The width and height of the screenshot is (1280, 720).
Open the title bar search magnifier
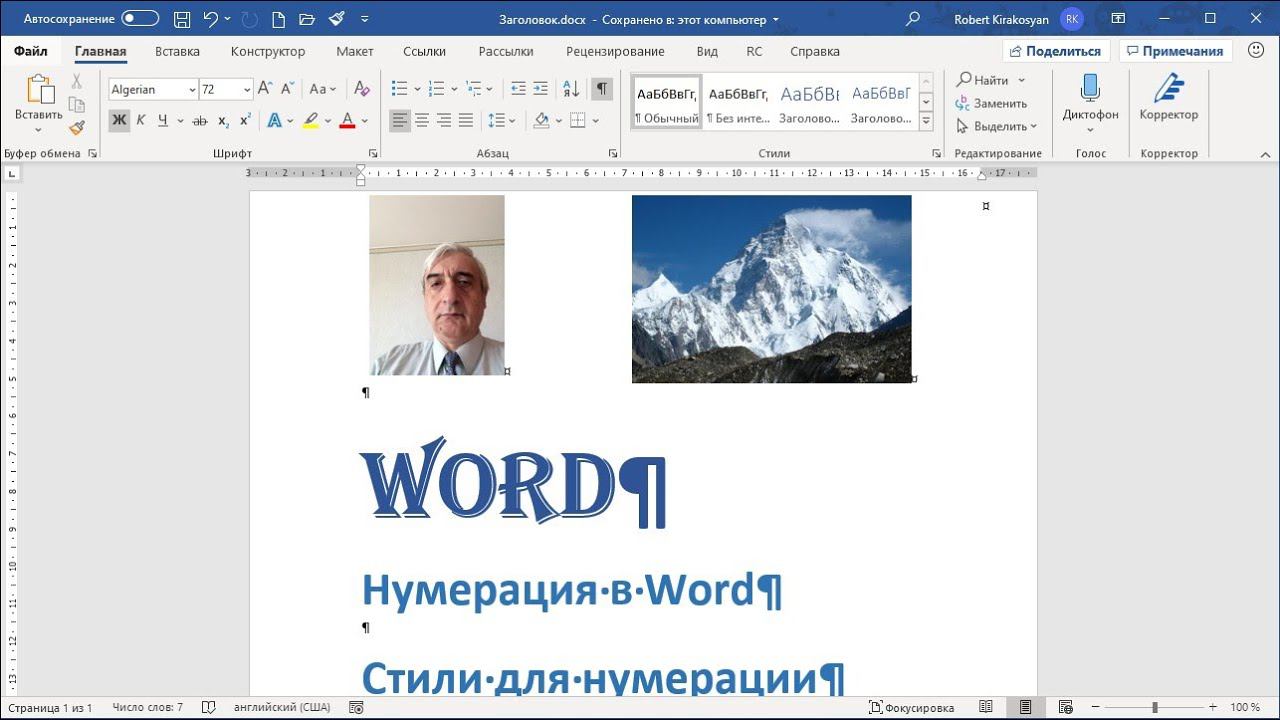tap(913, 19)
